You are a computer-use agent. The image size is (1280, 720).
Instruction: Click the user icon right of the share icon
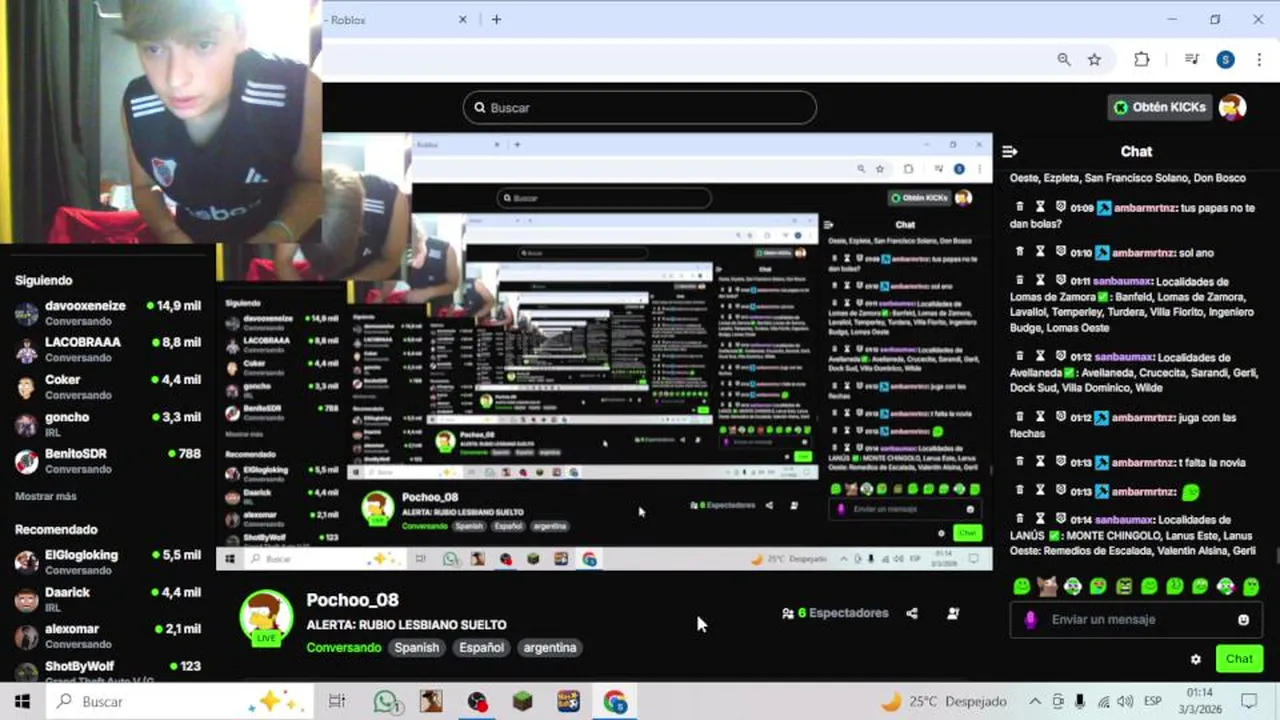953,613
